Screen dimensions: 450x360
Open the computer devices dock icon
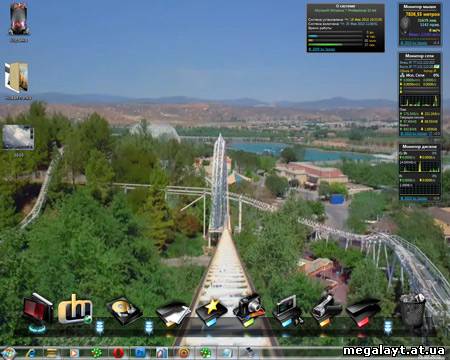287,311
